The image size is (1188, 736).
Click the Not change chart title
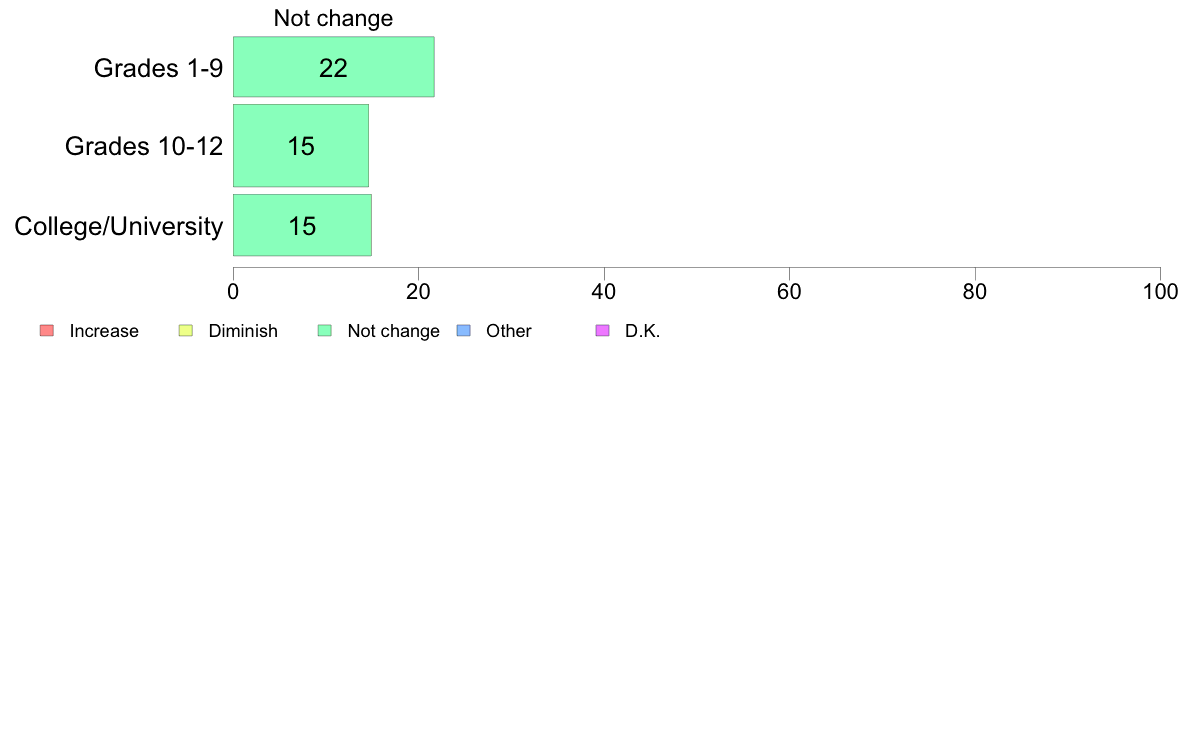333,18
